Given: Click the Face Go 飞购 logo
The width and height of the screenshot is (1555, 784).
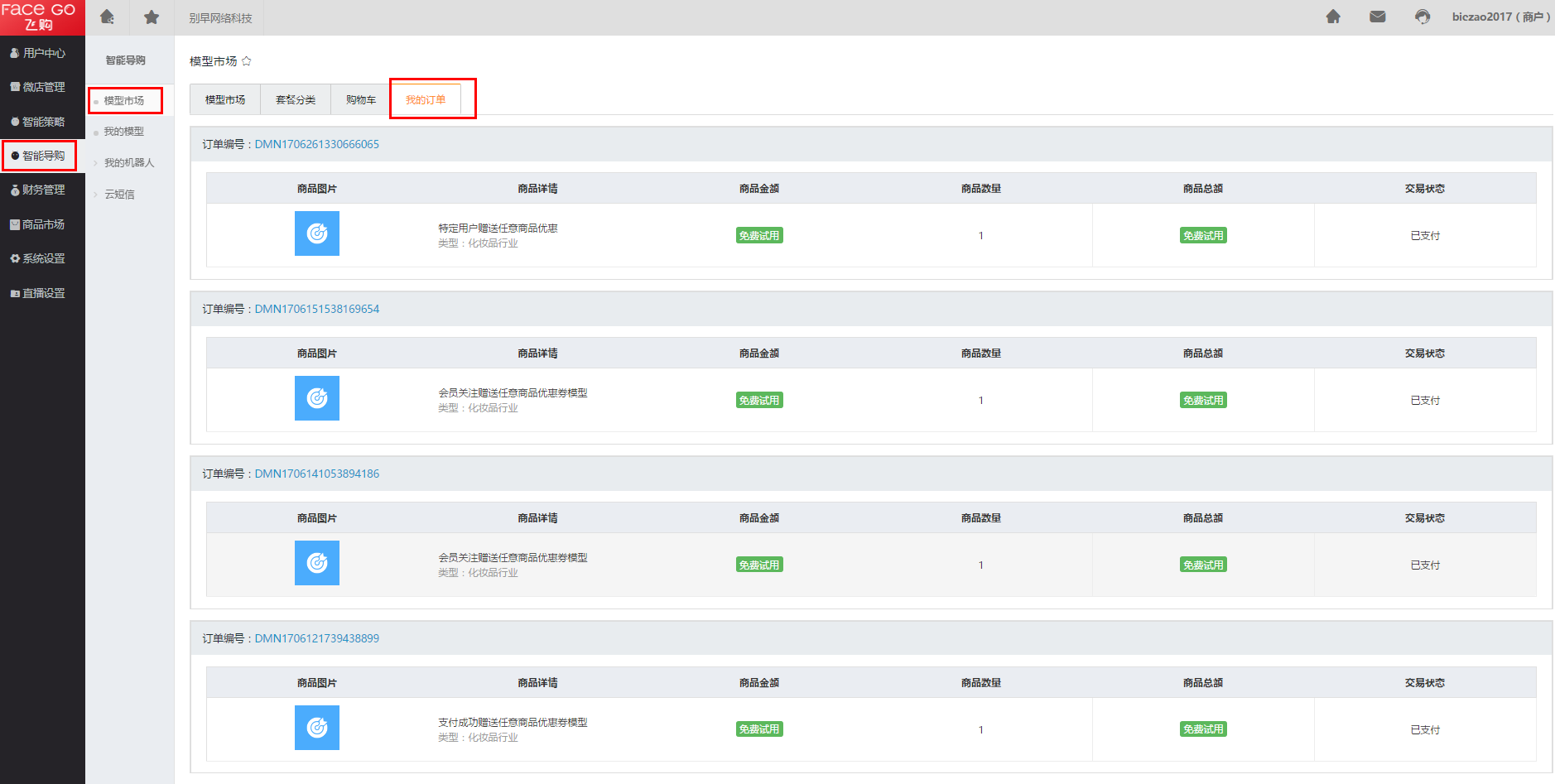Looking at the screenshot, I should coord(39,17).
